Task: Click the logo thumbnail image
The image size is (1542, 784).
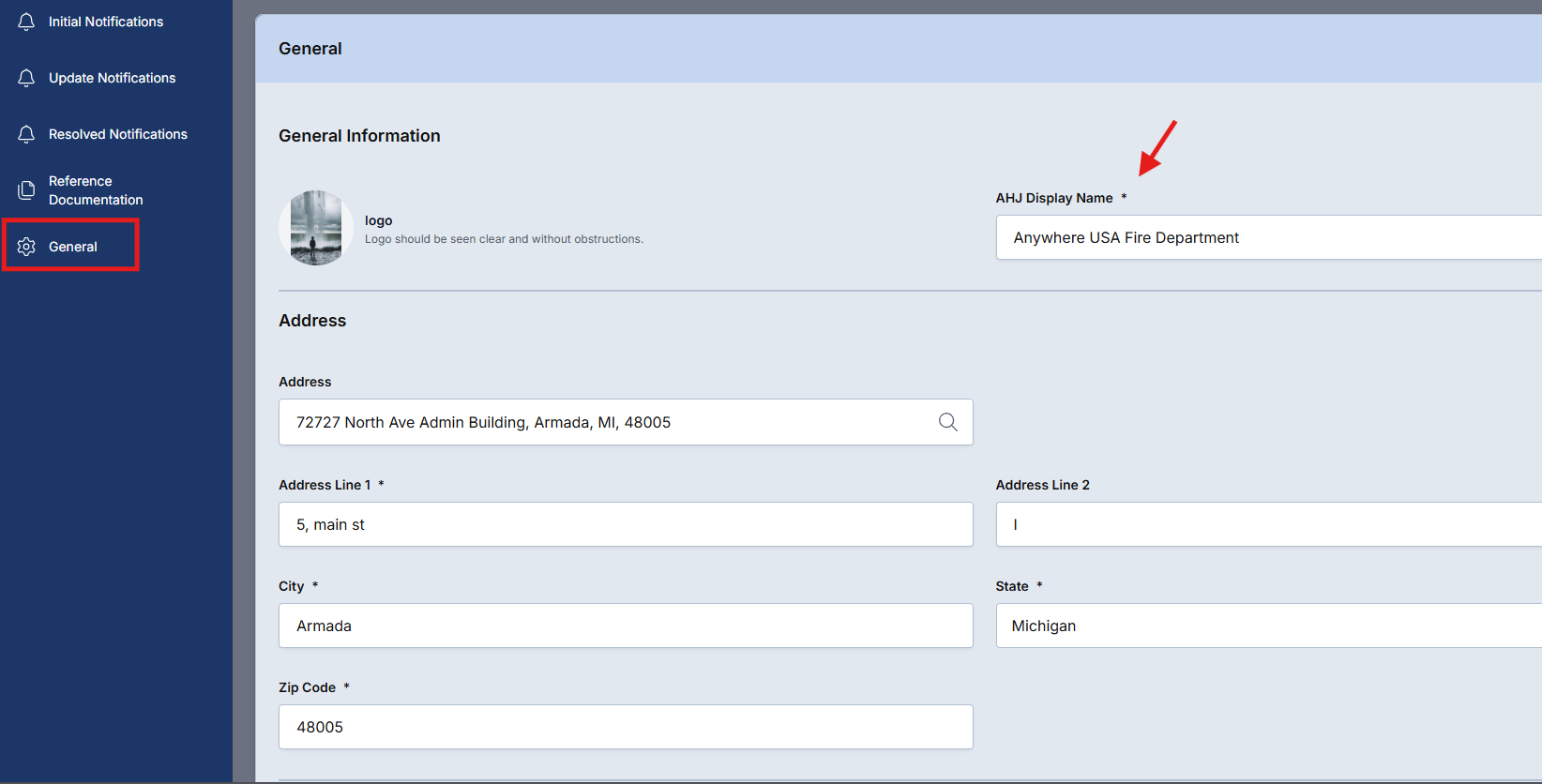Action: click(x=316, y=228)
